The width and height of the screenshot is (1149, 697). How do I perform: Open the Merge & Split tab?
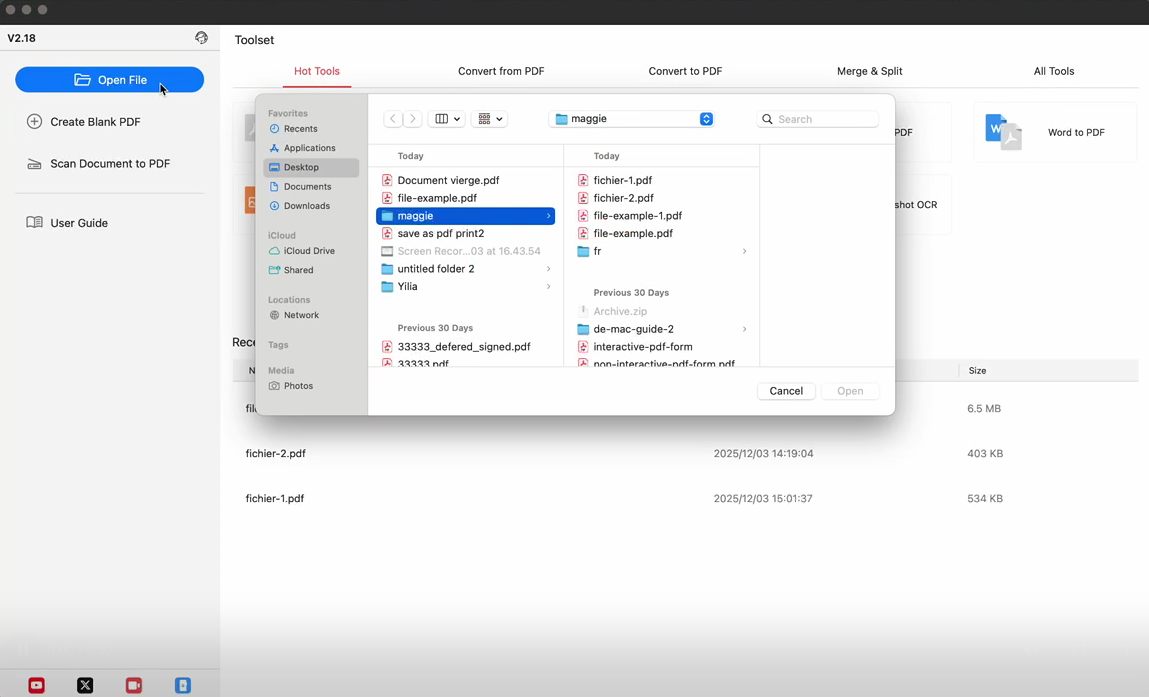pos(869,71)
